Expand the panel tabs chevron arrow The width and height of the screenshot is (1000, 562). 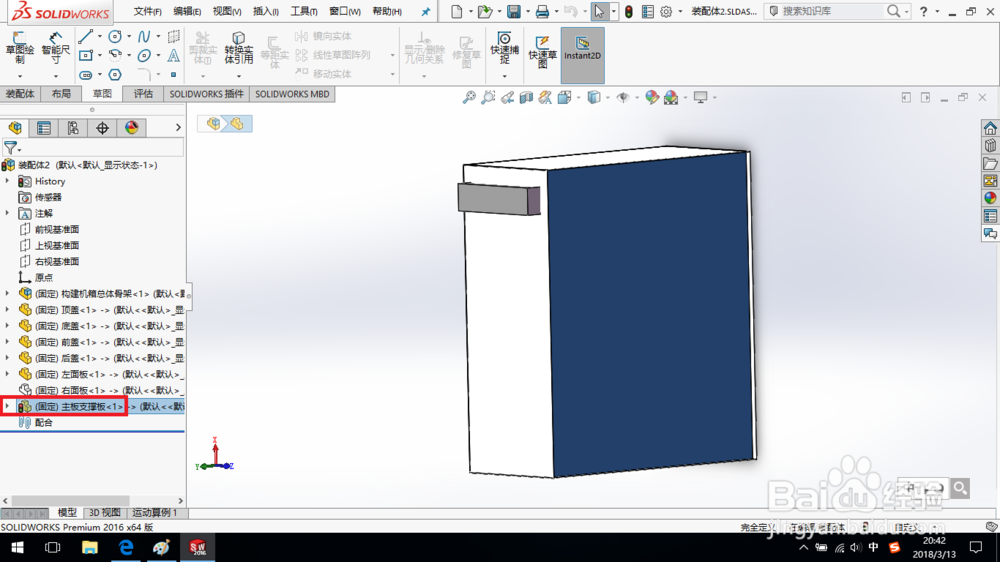[x=178, y=128]
